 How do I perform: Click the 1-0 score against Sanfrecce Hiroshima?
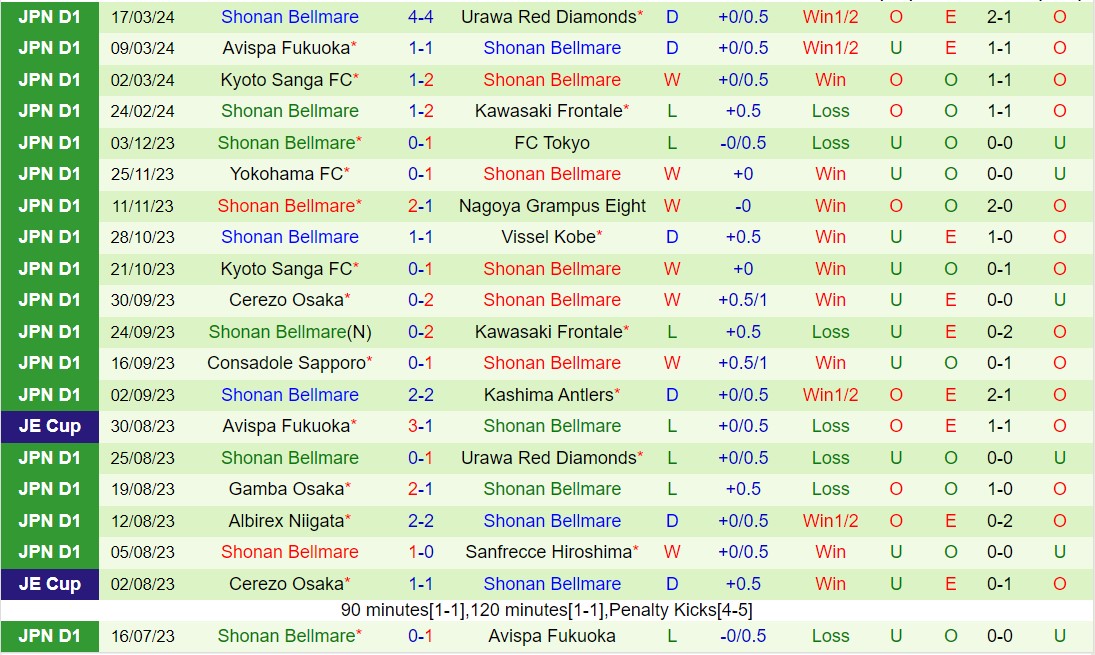point(420,552)
